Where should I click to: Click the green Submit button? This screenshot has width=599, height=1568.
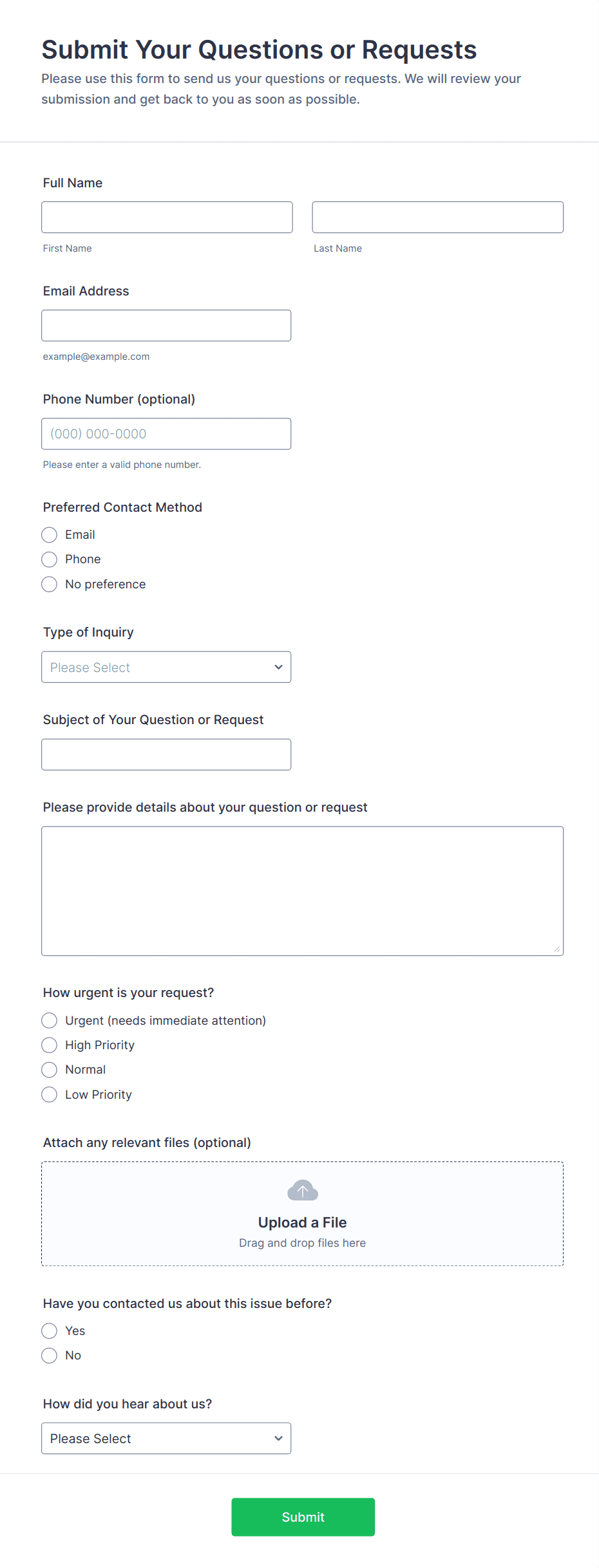click(x=303, y=1517)
